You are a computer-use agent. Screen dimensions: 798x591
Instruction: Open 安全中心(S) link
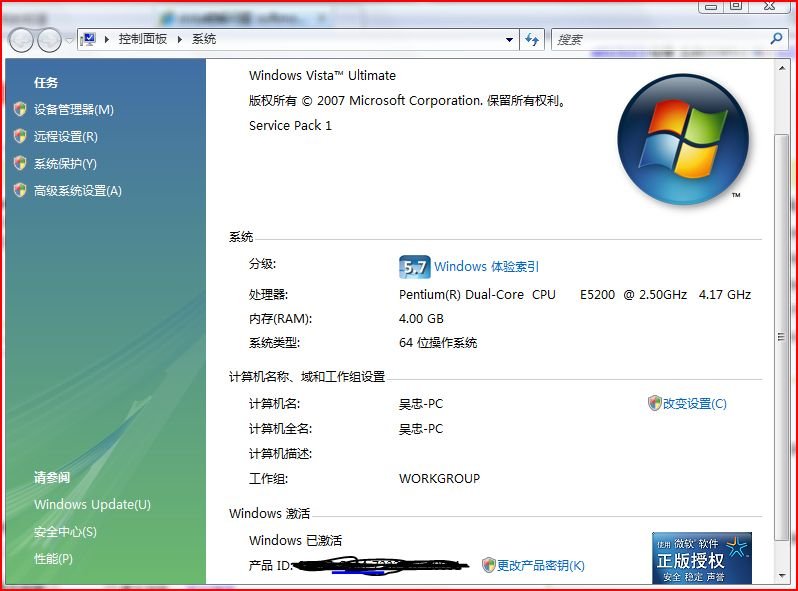pyautogui.click(x=65, y=532)
